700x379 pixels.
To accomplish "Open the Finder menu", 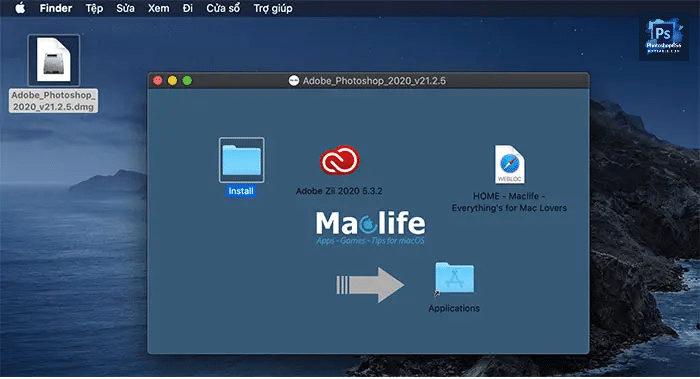I will click(56, 8).
